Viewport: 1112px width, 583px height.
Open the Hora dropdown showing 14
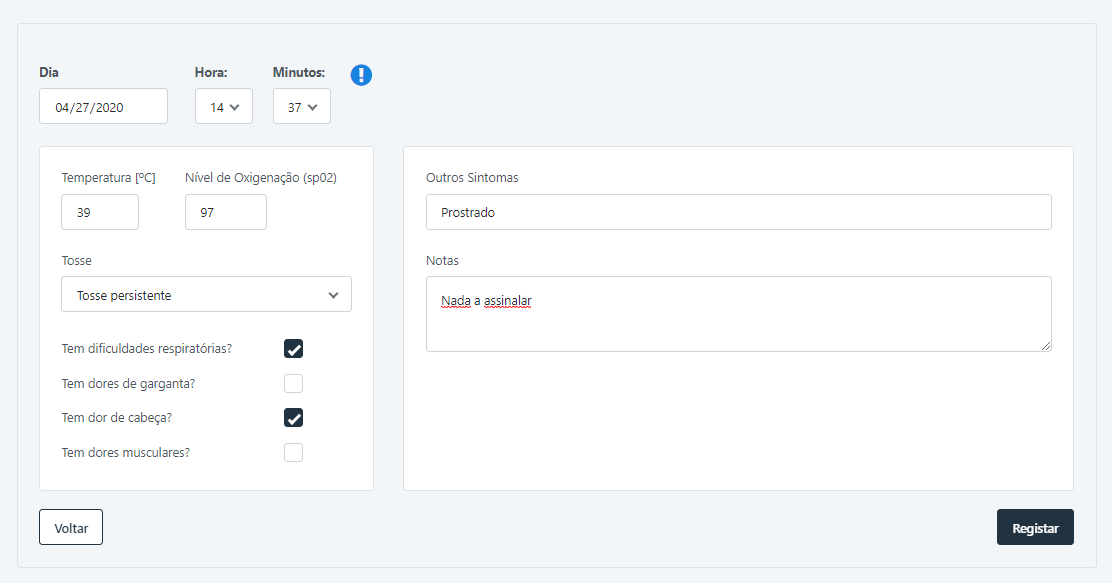click(224, 106)
